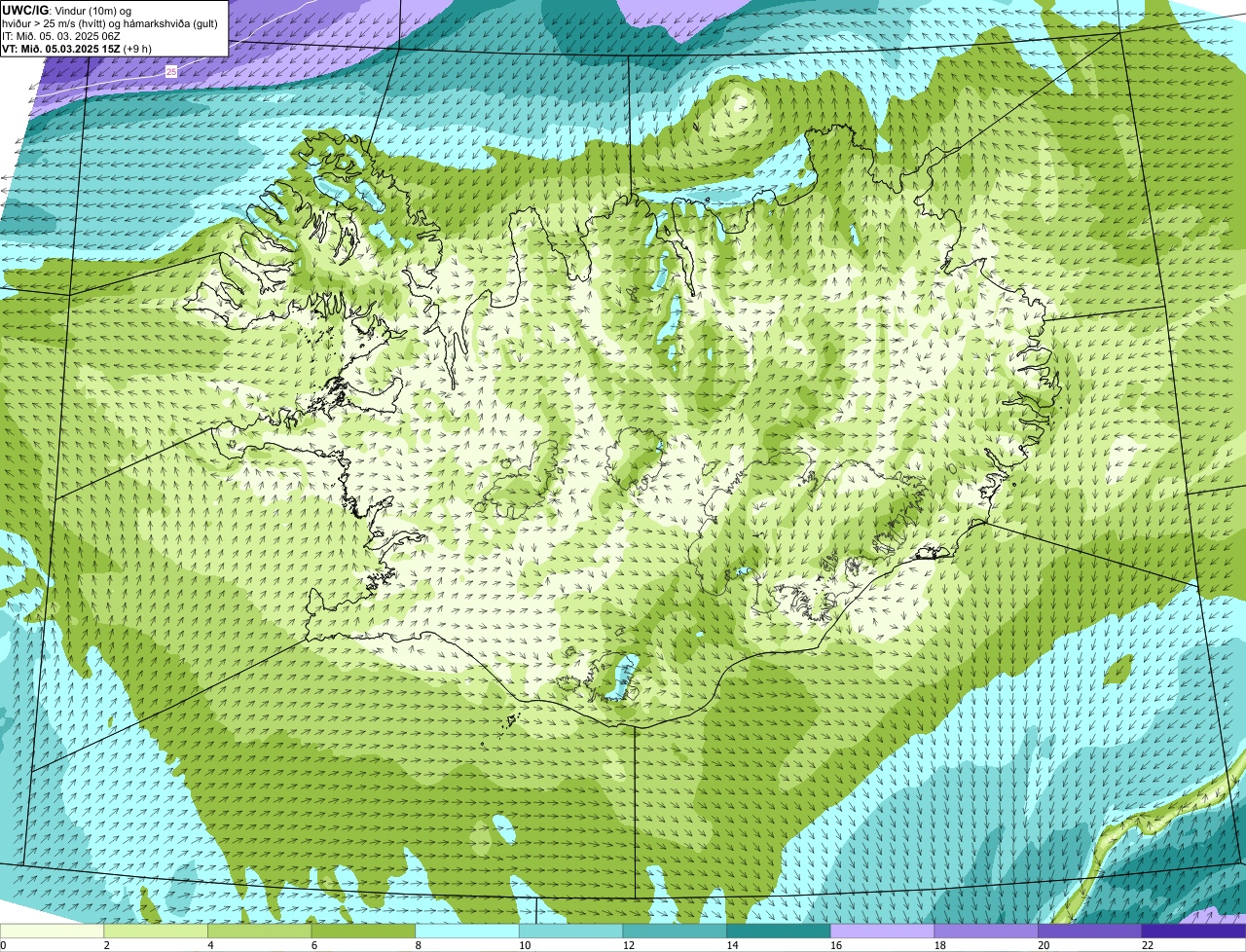
Task: Click the legend tick label "10"
Action: 525,945
